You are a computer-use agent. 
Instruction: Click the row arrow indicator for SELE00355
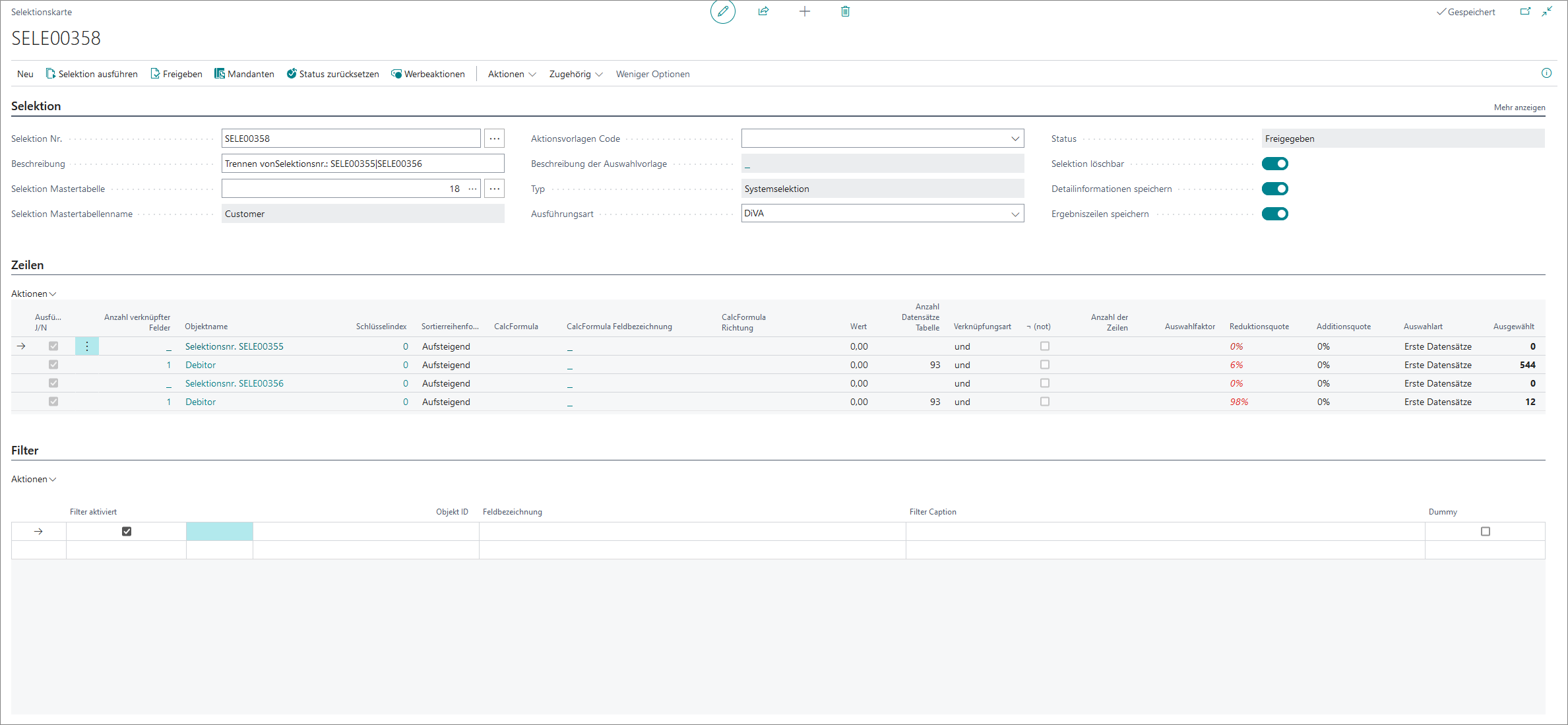[21, 346]
